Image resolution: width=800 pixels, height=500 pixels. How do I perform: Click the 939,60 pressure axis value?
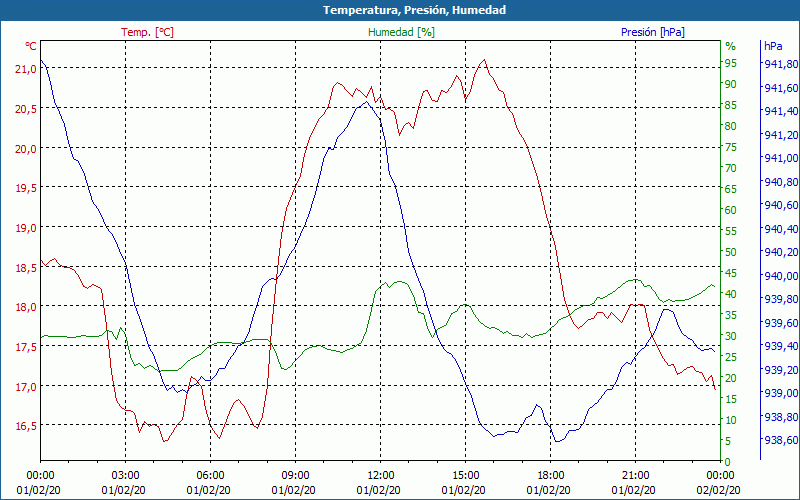tap(781, 323)
